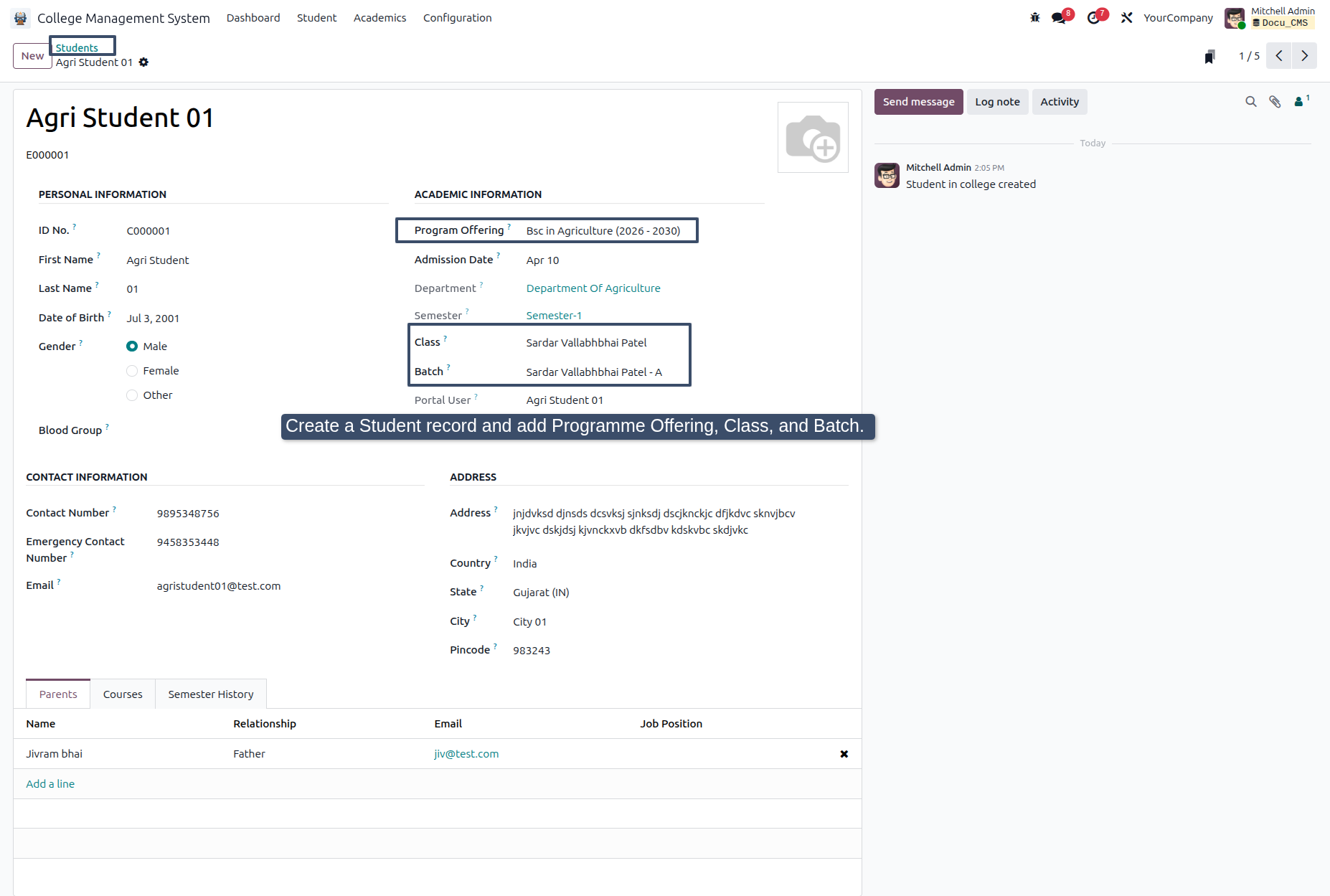Select the Female gender radio button
This screenshot has width=1330, height=896.
pos(132,371)
